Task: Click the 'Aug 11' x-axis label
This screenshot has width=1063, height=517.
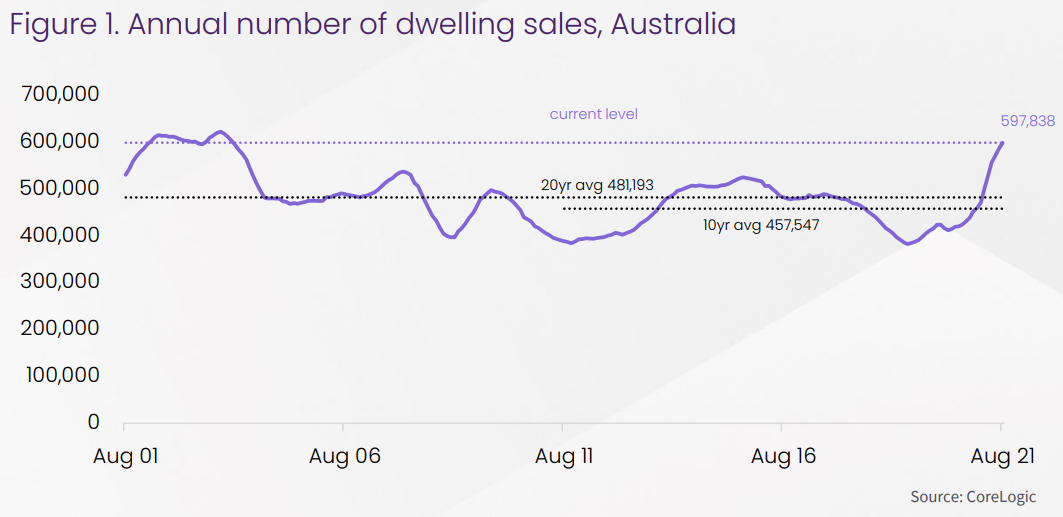Action: coord(564,456)
